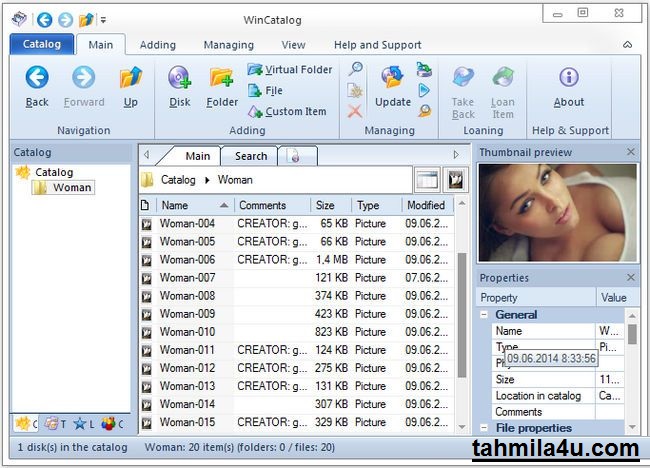Click the file list scroll down arrow
This screenshot has height=468, width=650.
462,427
